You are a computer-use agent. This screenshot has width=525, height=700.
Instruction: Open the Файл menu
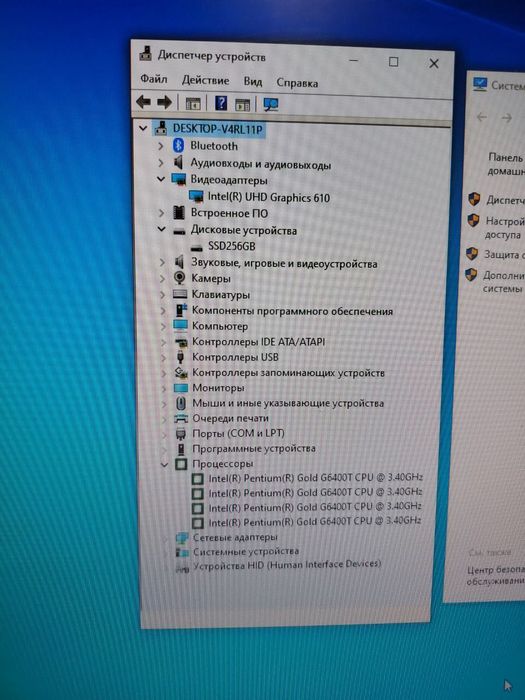point(154,79)
